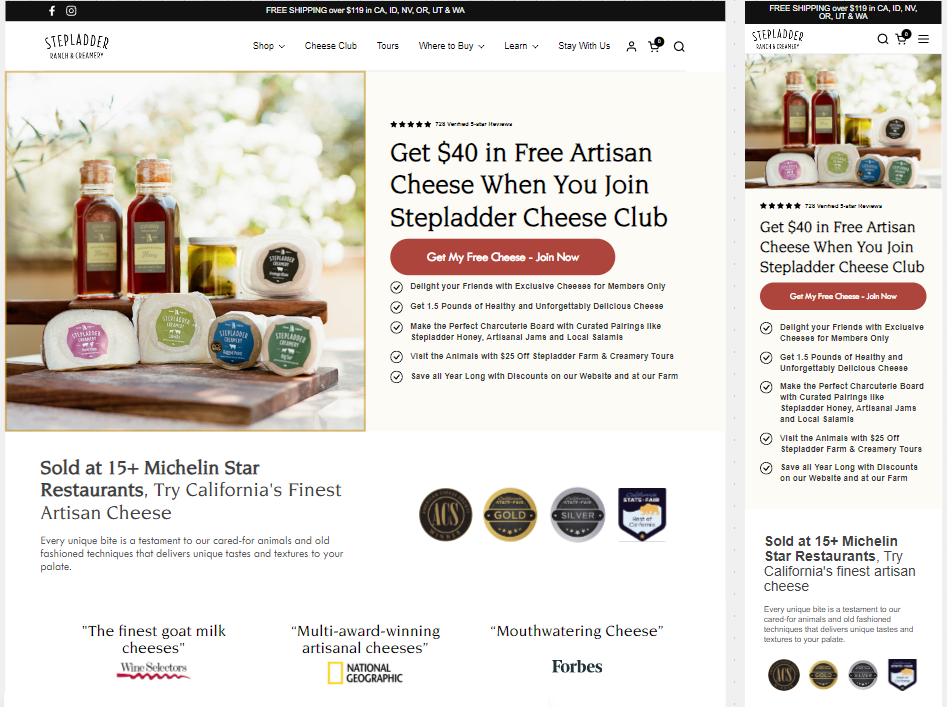Viewport: 947px width, 707px height.
Task: Expand the Where to Buy dropdown
Action: [451, 46]
